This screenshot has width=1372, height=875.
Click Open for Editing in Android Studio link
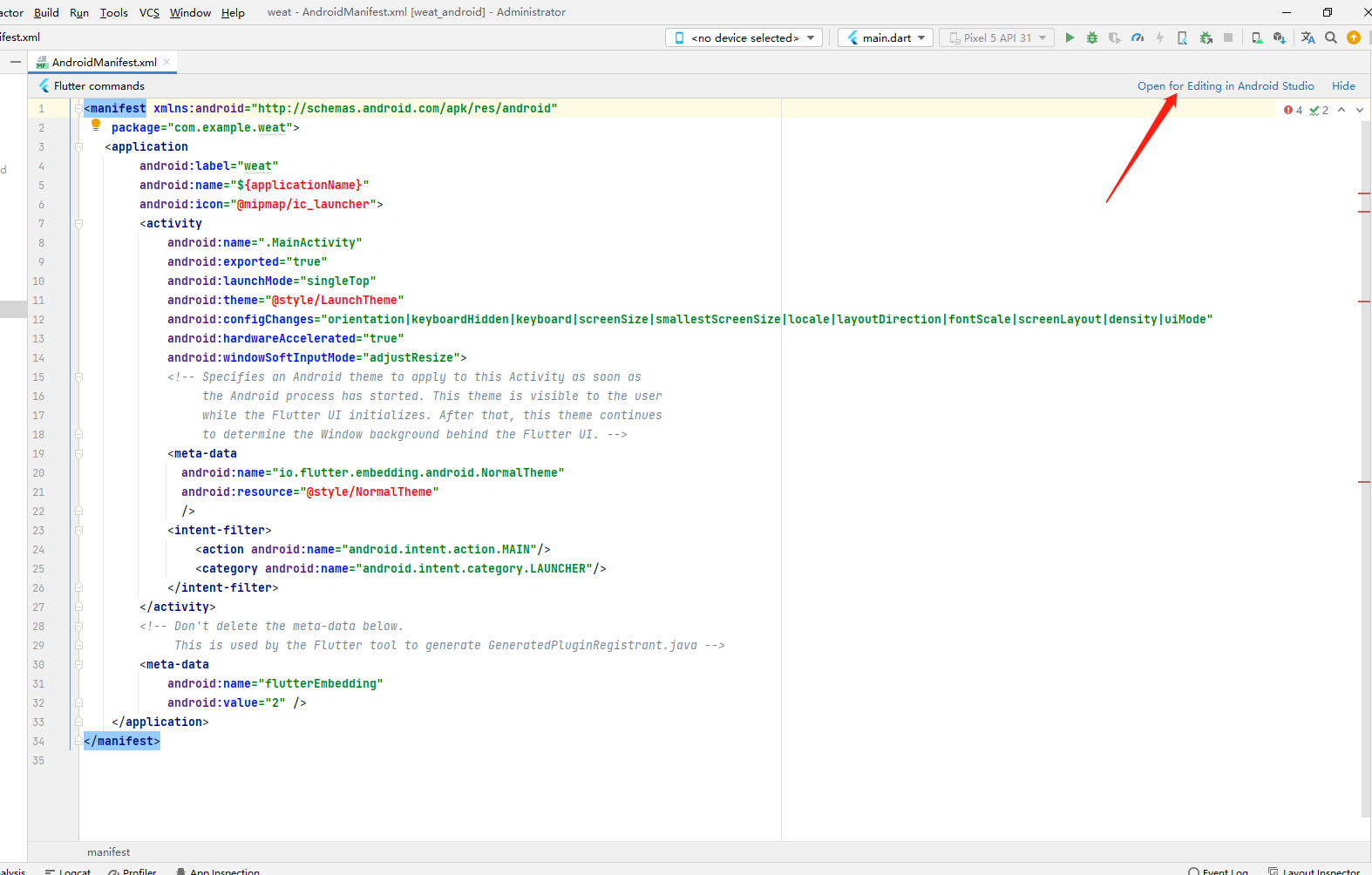1226,85
